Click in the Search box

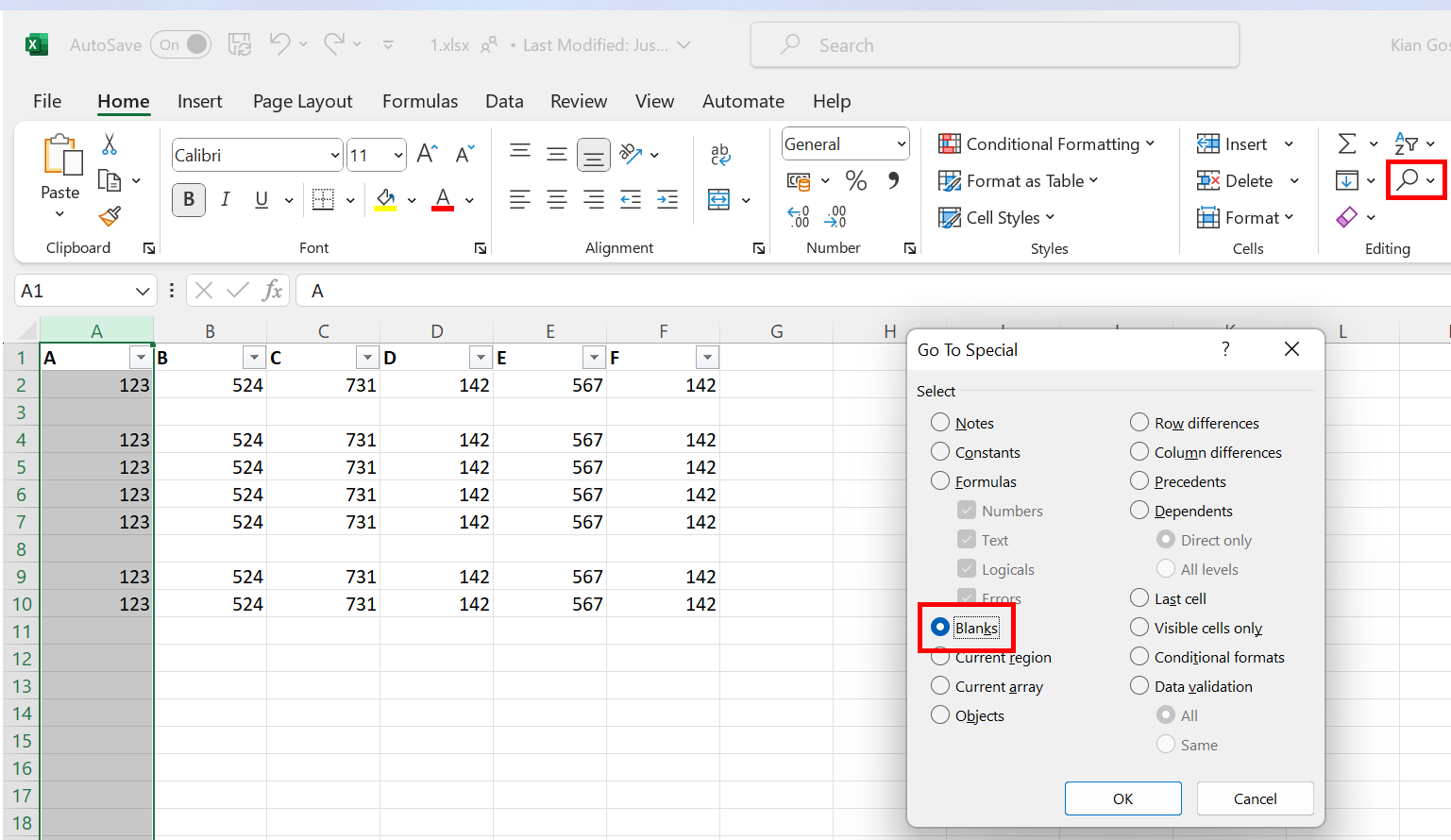995,44
